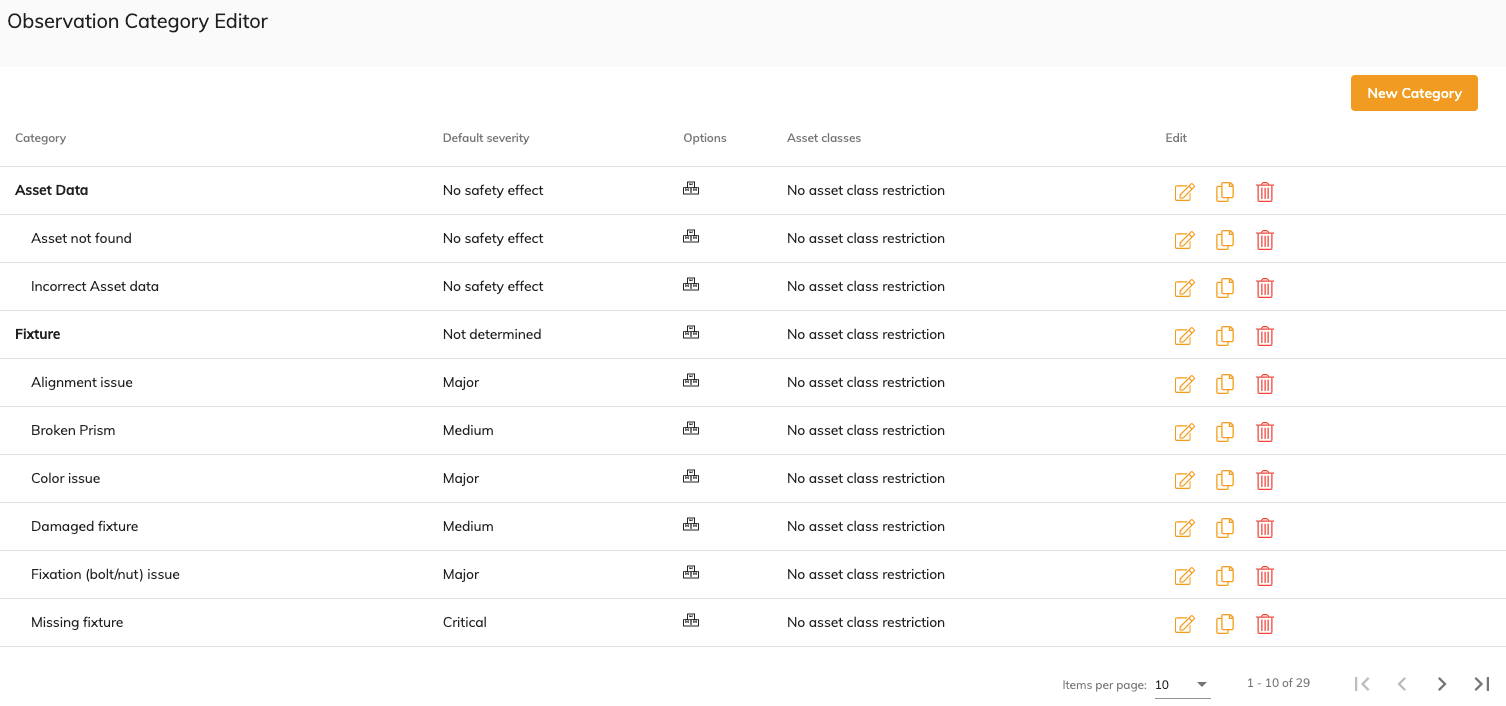The width and height of the screenshot is (1506, 706).
Task: Edit the Alignment issue category
Action: click(x=1184, y=384)
